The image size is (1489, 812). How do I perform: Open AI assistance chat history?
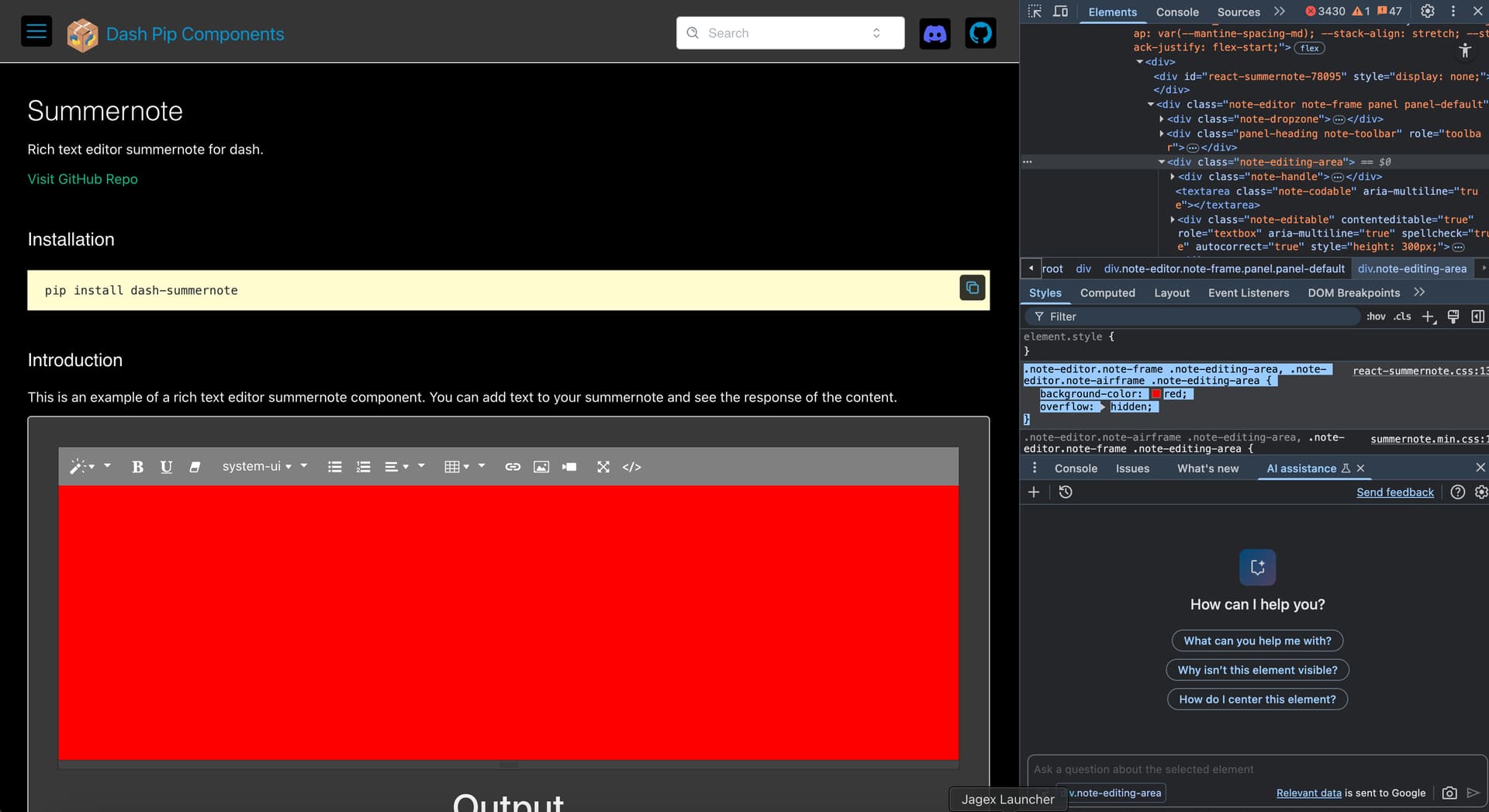click(x=1066, y=492)
